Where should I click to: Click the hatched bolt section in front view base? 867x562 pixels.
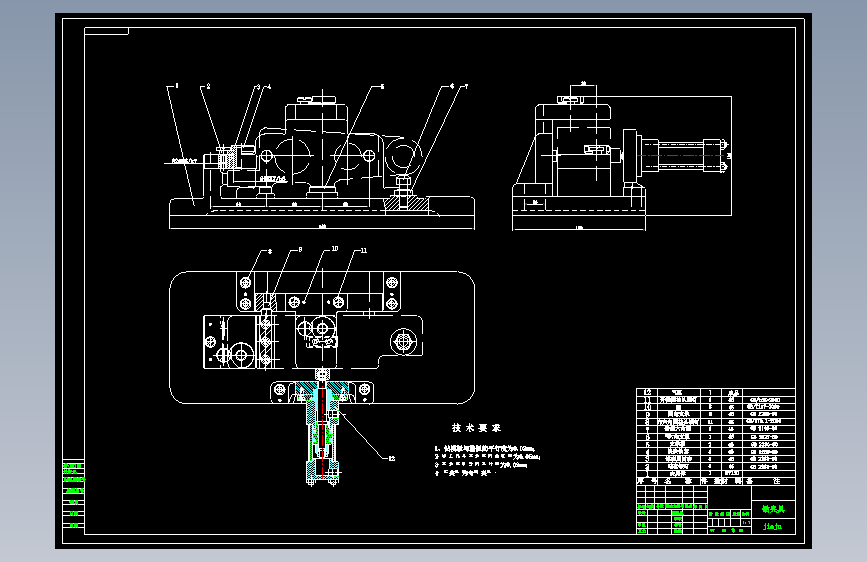pyautogui.click(x=406, y=203)
